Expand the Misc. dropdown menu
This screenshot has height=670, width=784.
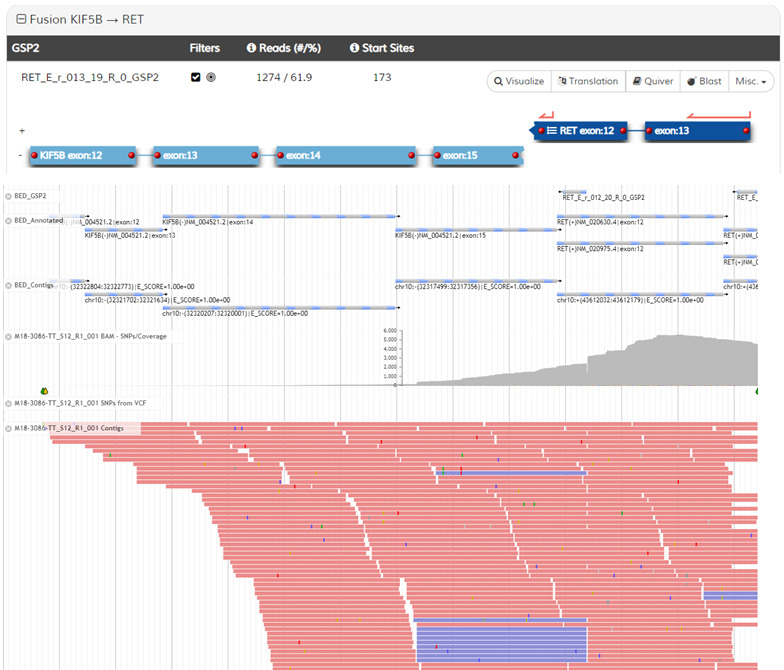tap(752, 81)
